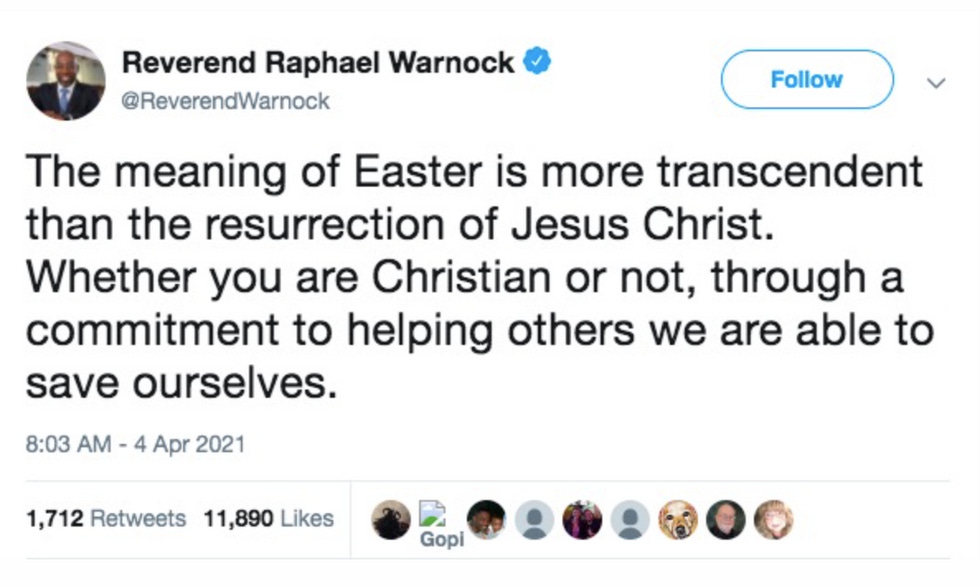Select the avatar showing two children

488,514
